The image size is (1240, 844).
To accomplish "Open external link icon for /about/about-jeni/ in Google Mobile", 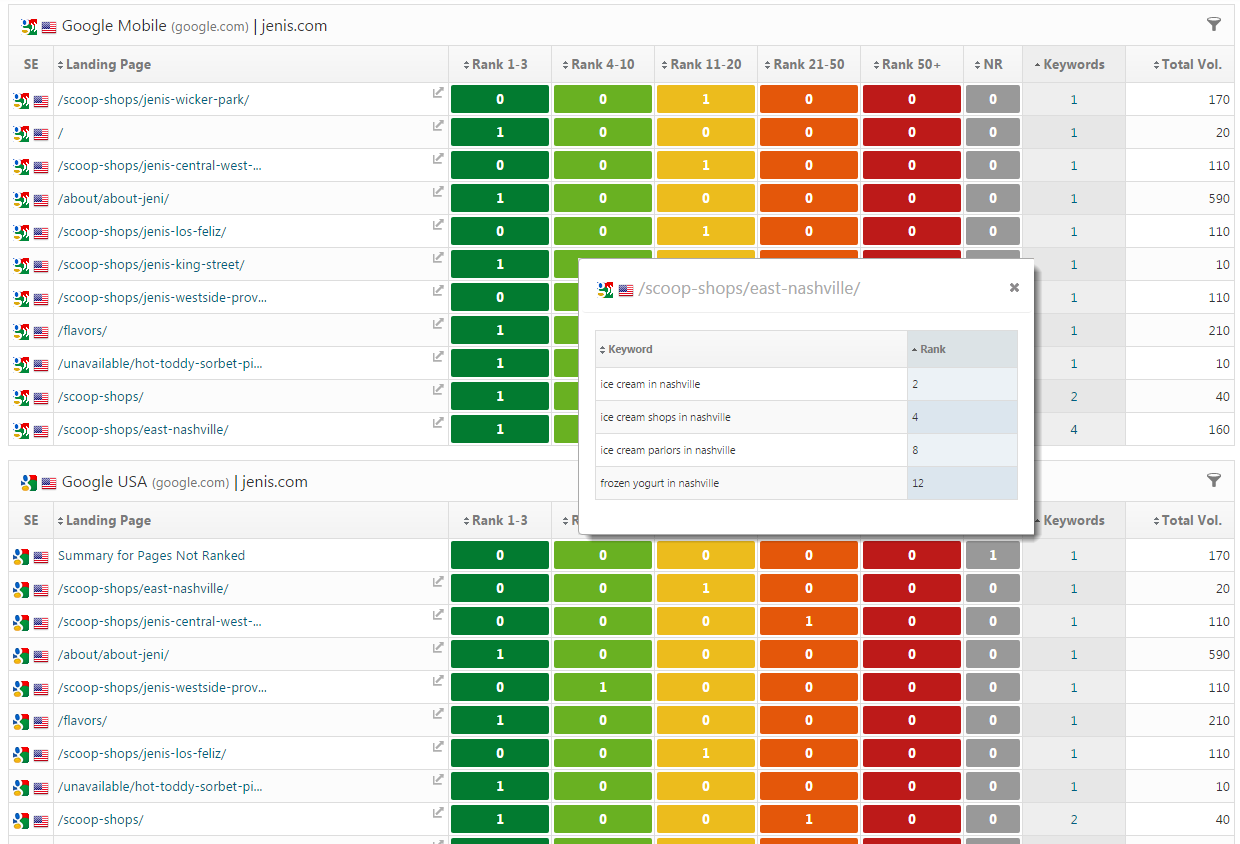I will click(438, 192).
